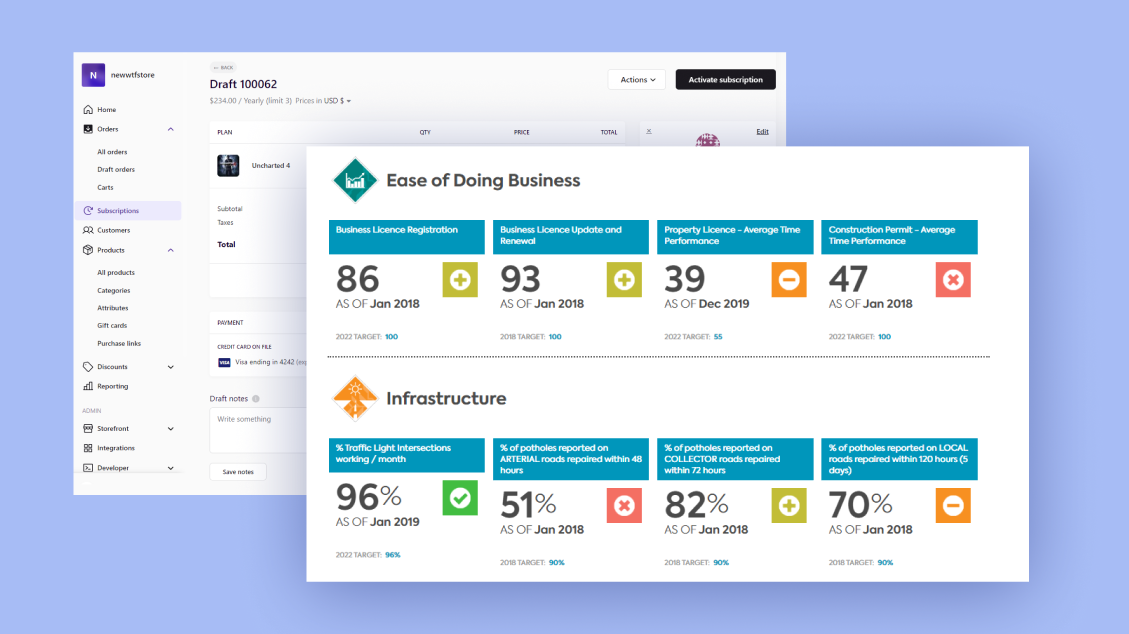Image resolution: width=1129 pixels, height=634 pixels.
Task: Click the orange Infrastructure icon
Action: pyautogui.click(x=354, y=399)
